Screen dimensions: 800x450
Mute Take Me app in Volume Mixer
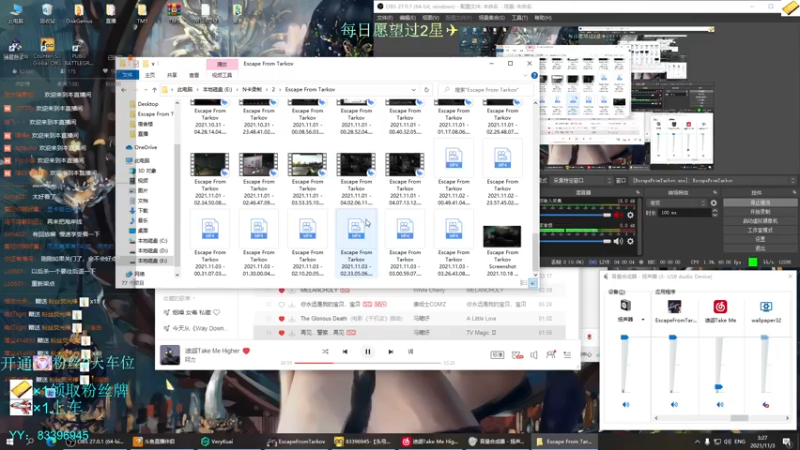point(720,405)
